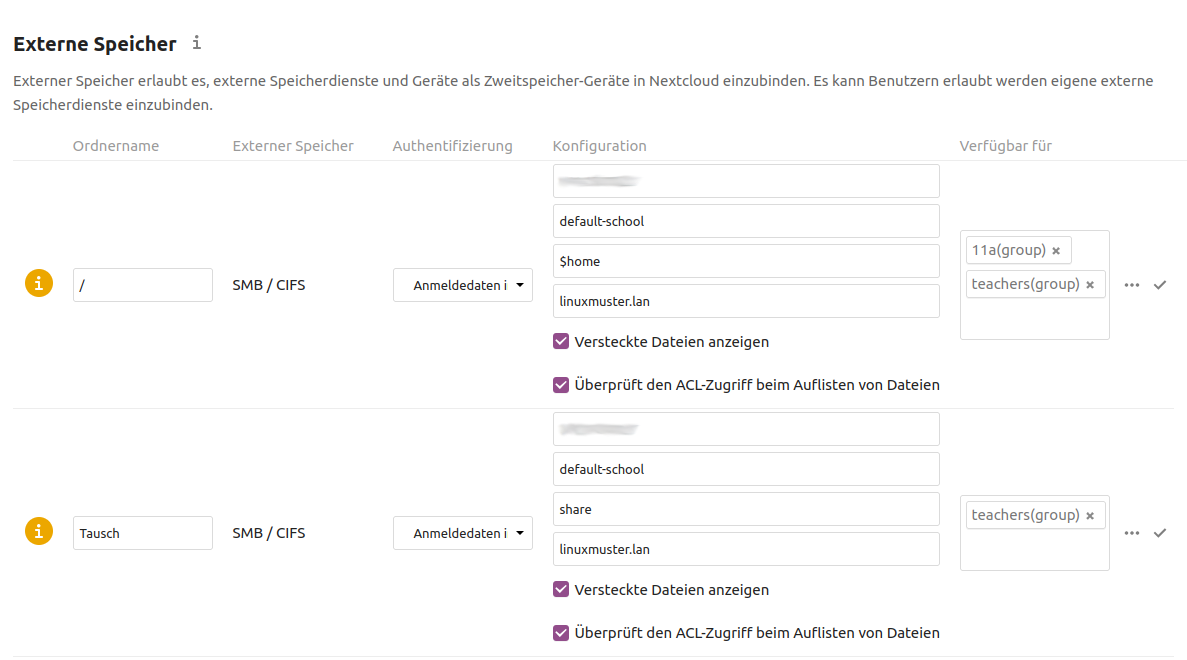Remove the 11a(group) tag
The height and width of the screenshot is (660, 1187).
point(1056,251)
